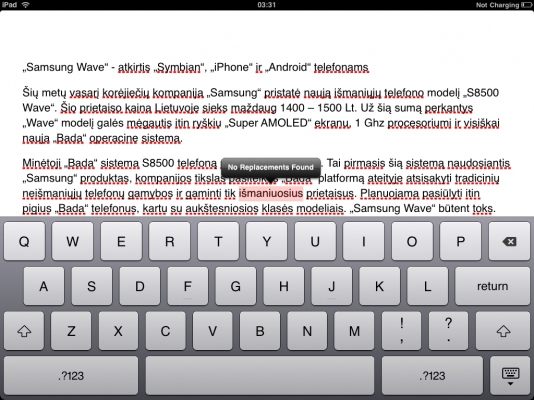
Task: Tap the word tradicinių
Action: [477, 178]
